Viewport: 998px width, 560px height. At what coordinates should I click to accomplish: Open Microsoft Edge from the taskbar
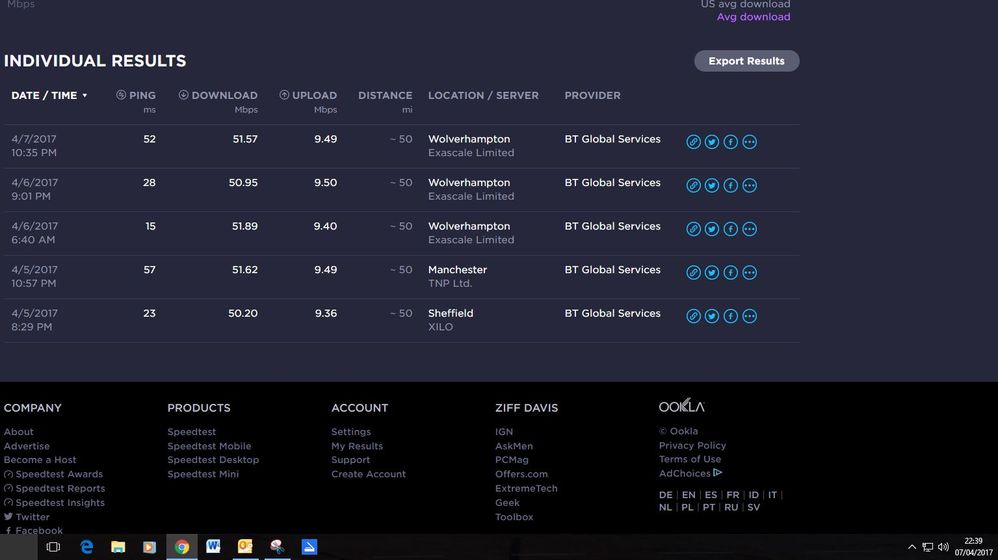pyautogui.click(x=87, y=547)
